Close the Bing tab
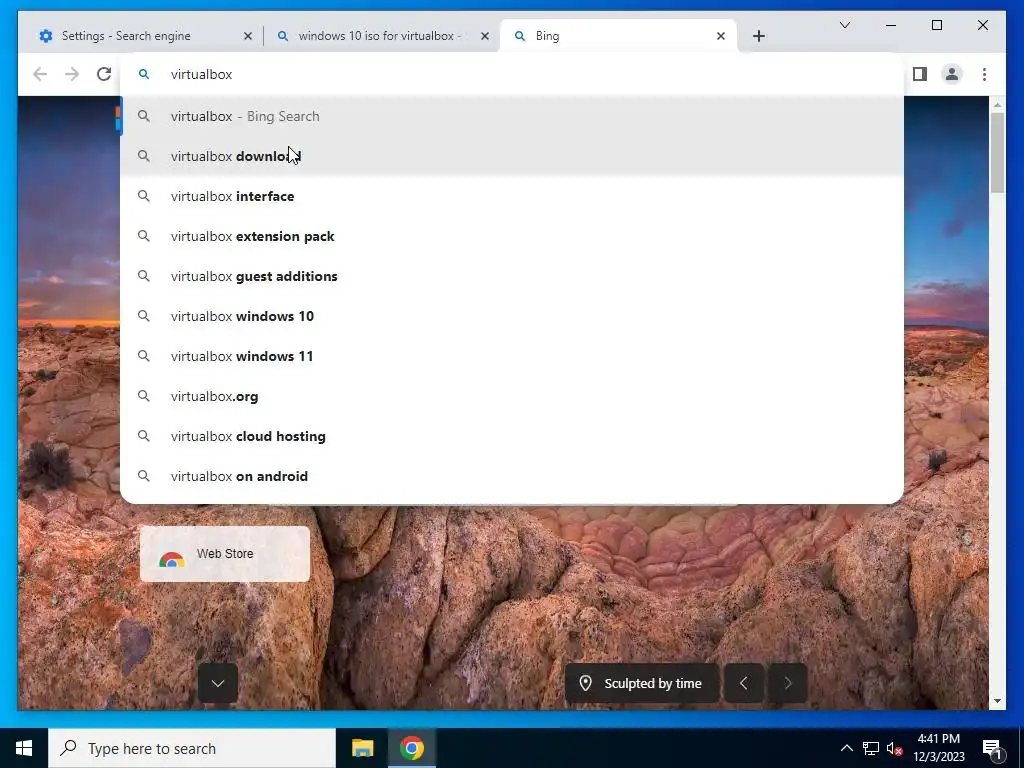The image size is (1024, 768). click(x=720, y=37)
